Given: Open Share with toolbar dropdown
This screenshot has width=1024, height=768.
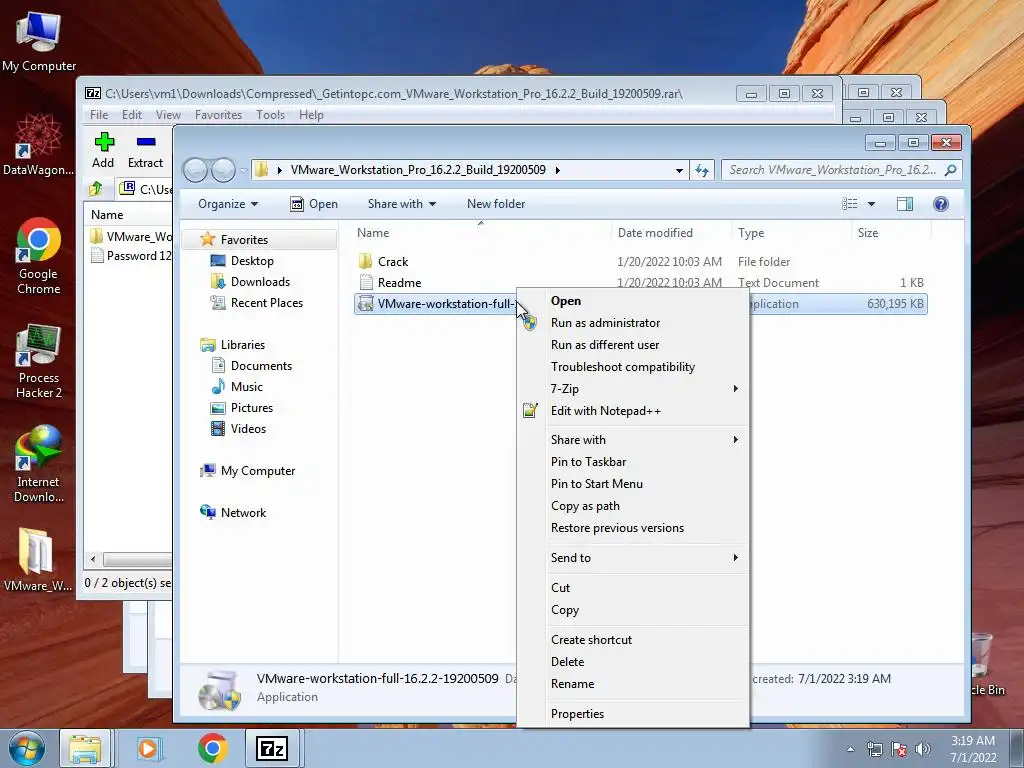Looking at the screenshot, I should 402,204.
